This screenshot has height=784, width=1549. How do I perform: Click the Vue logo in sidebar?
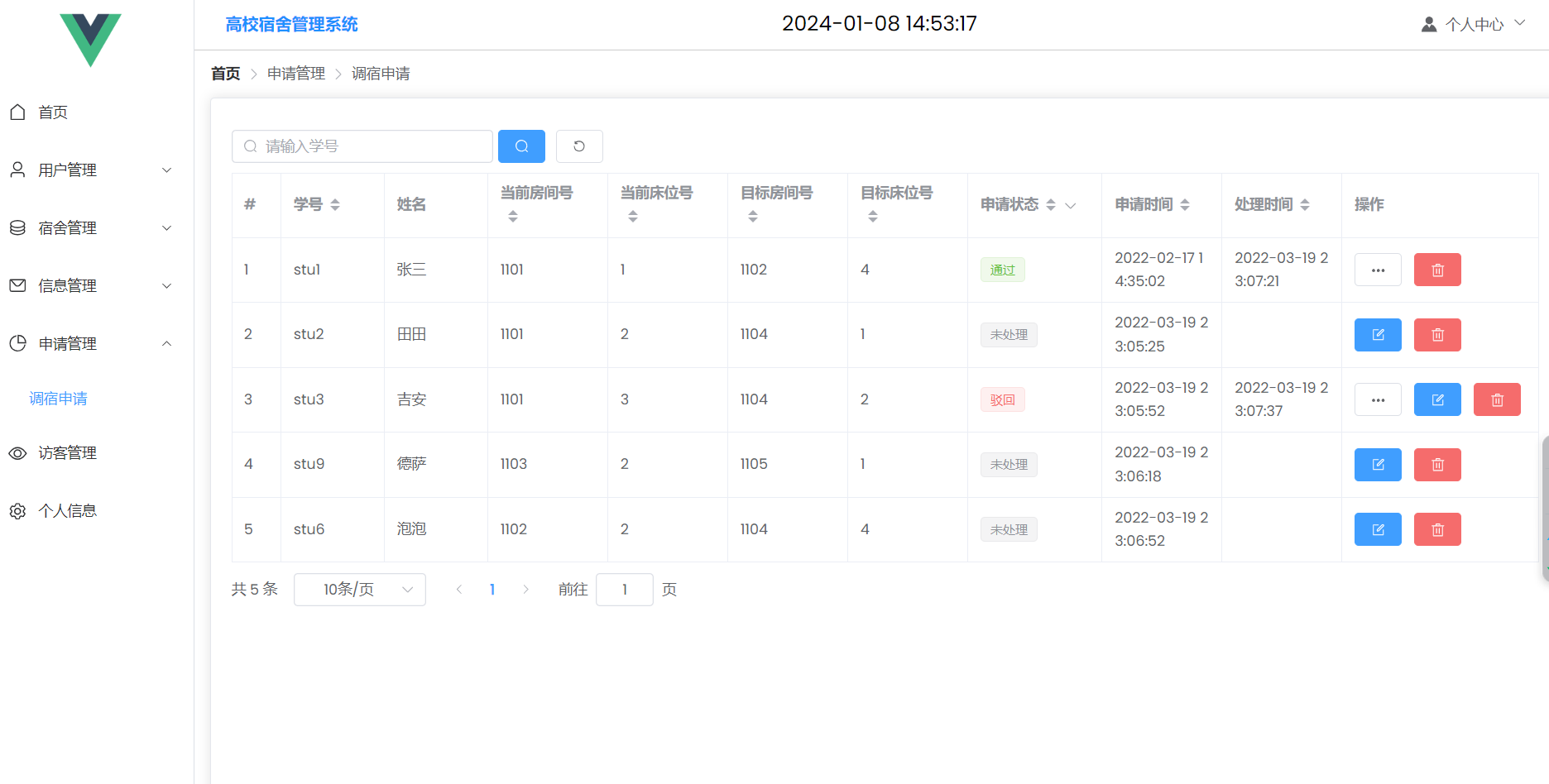[x=90, y=40]
